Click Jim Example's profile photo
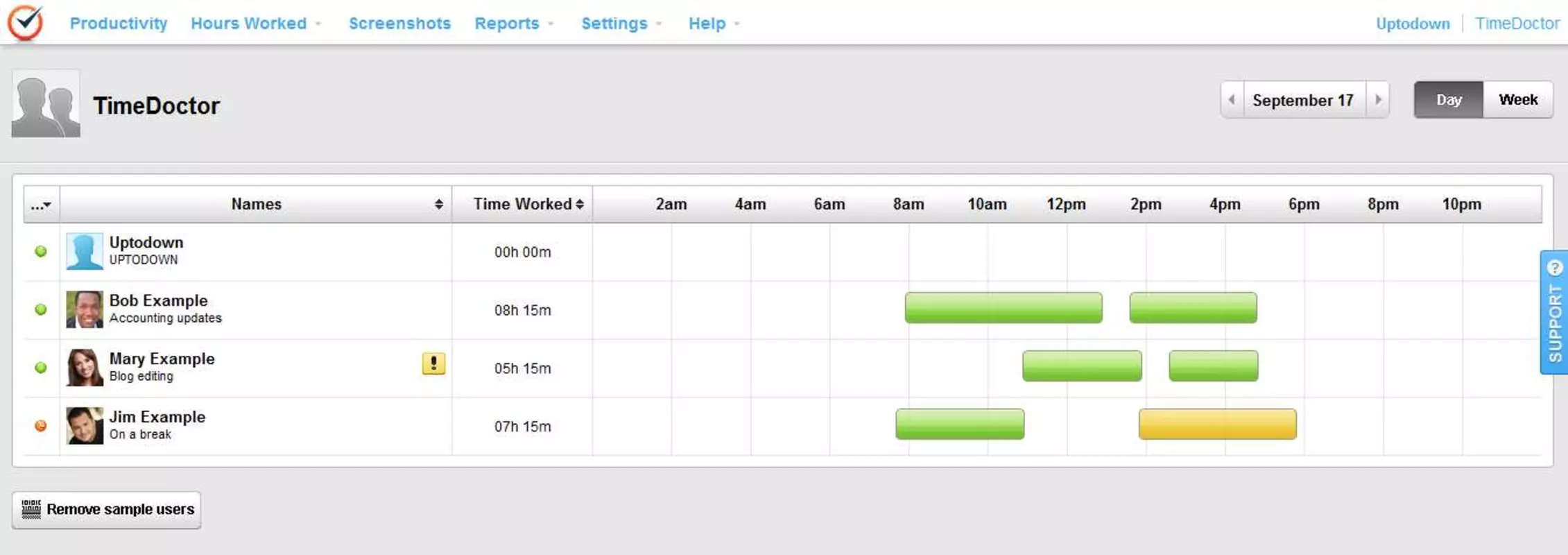The height and width of the screenshot is (555, 1568). tap(85, 426)
